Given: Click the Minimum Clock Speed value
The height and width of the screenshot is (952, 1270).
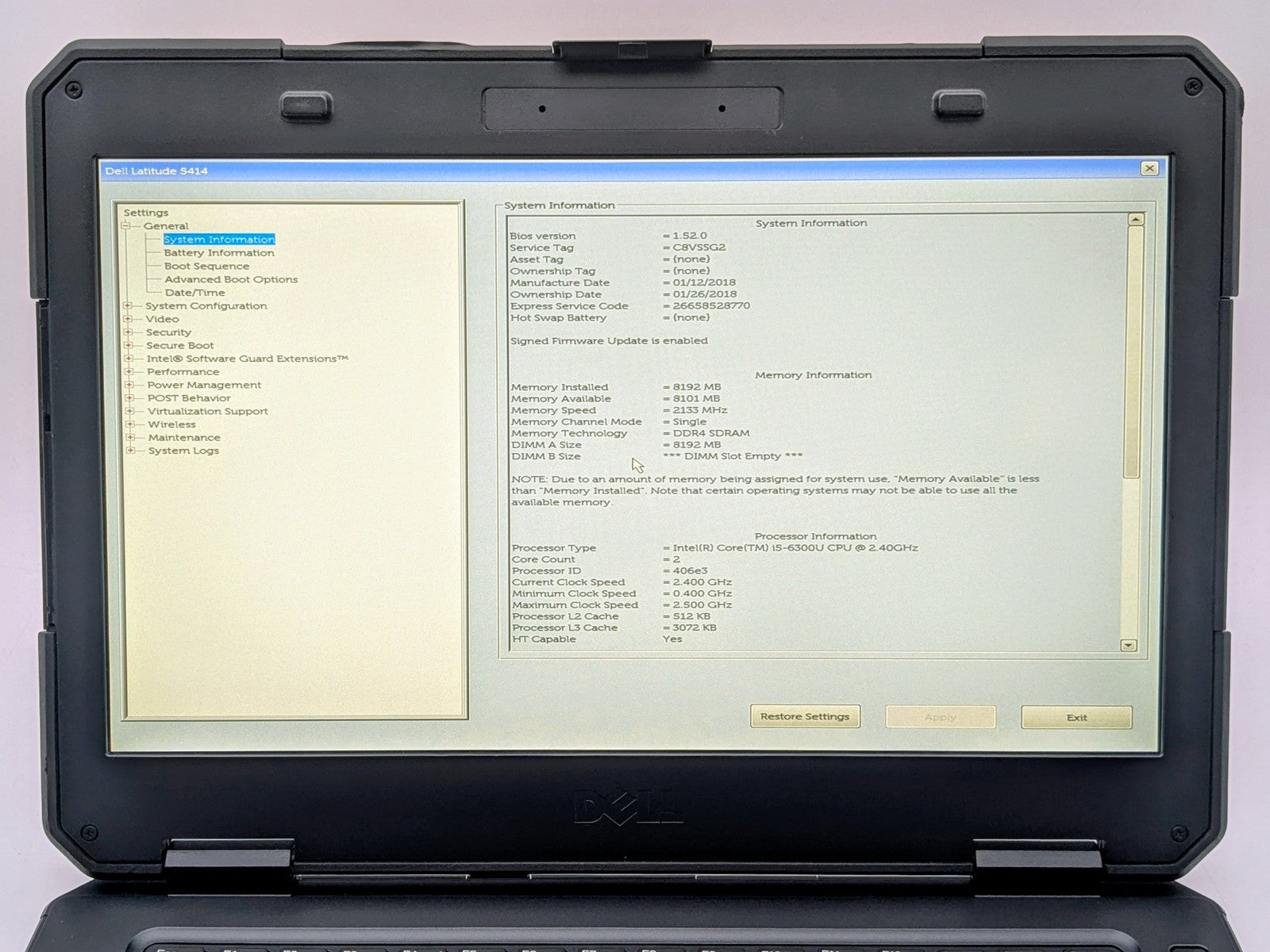Looking at the screenshot, I should [x=702, y=593].
